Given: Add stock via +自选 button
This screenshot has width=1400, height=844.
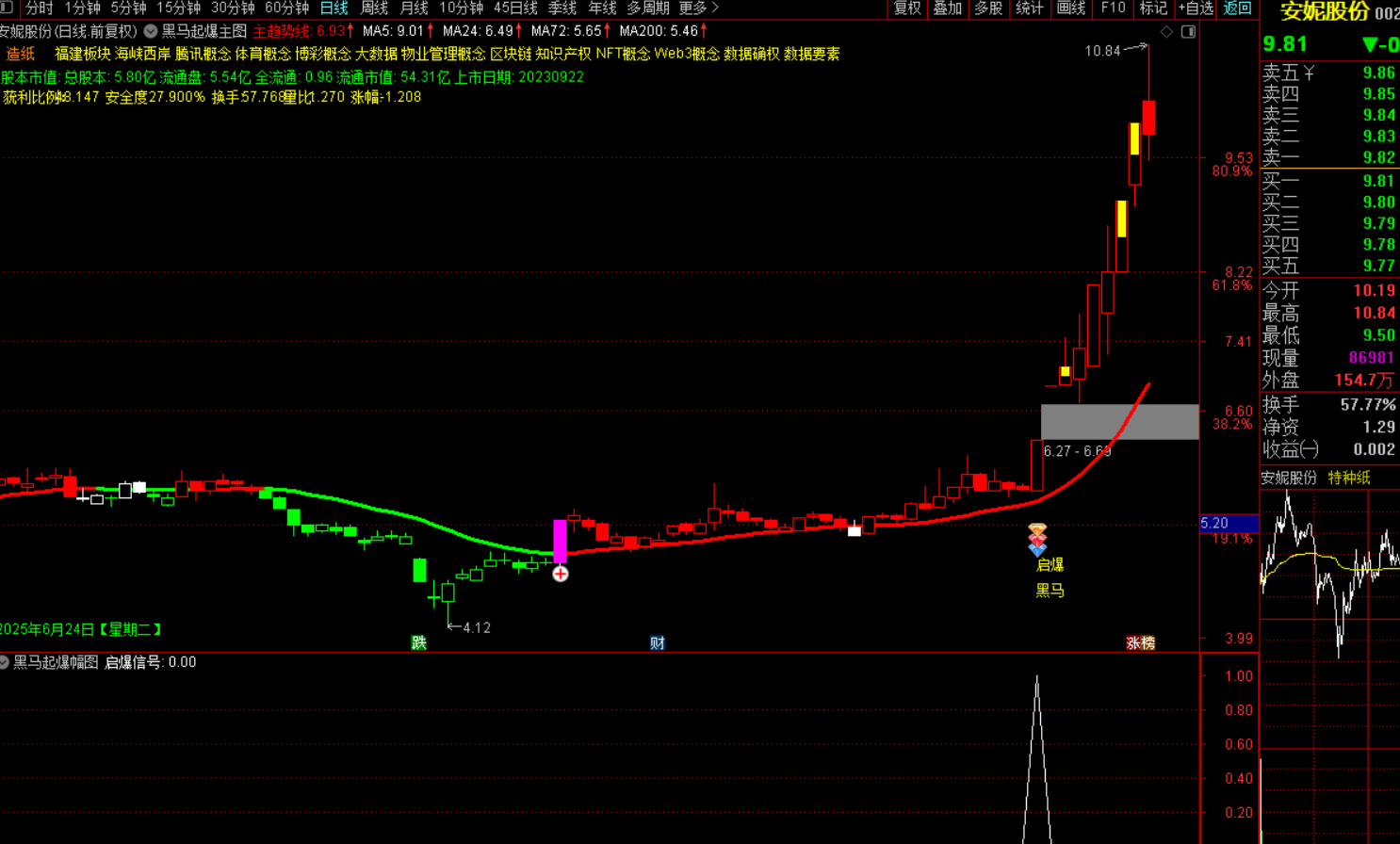Looking at the screenshot, I should pos(1196,8).
